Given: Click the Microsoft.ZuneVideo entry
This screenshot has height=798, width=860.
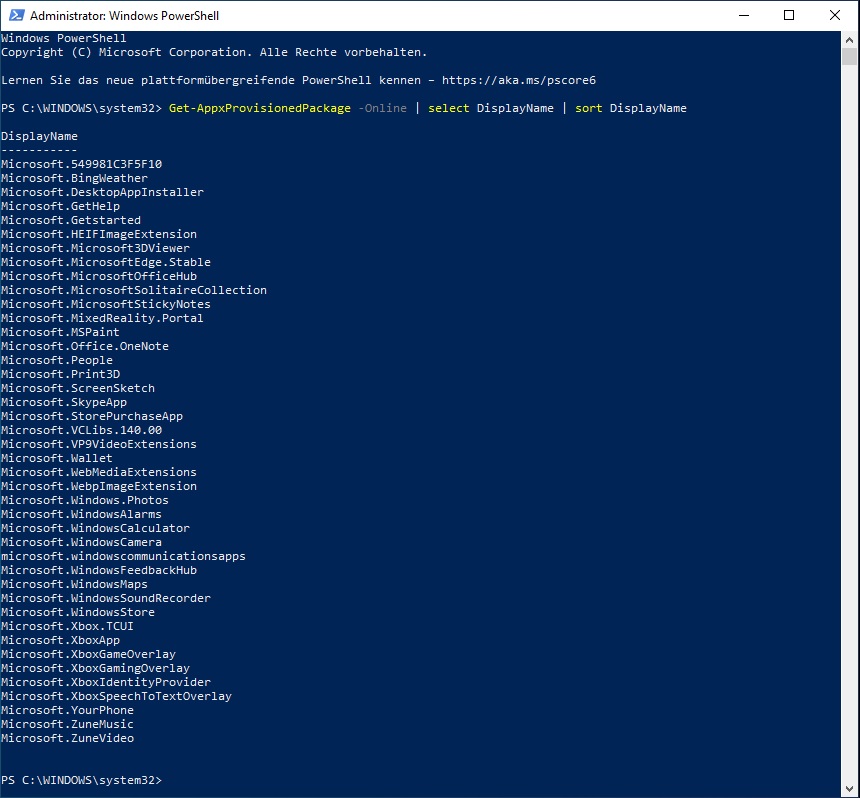Looking at the screenshot, I should (67, 738).
